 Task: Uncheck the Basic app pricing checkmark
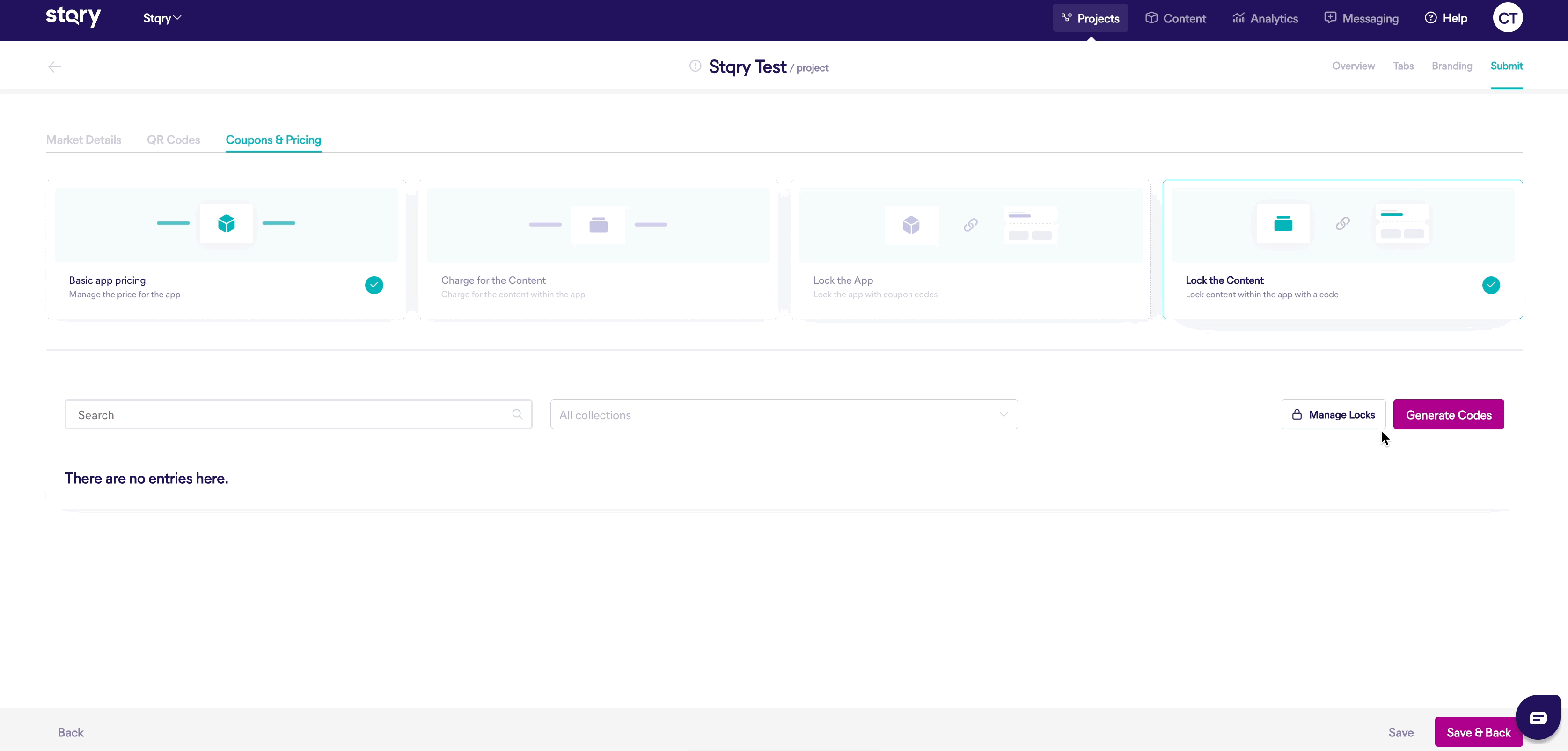pyautogui.click(x=374, y=285)
